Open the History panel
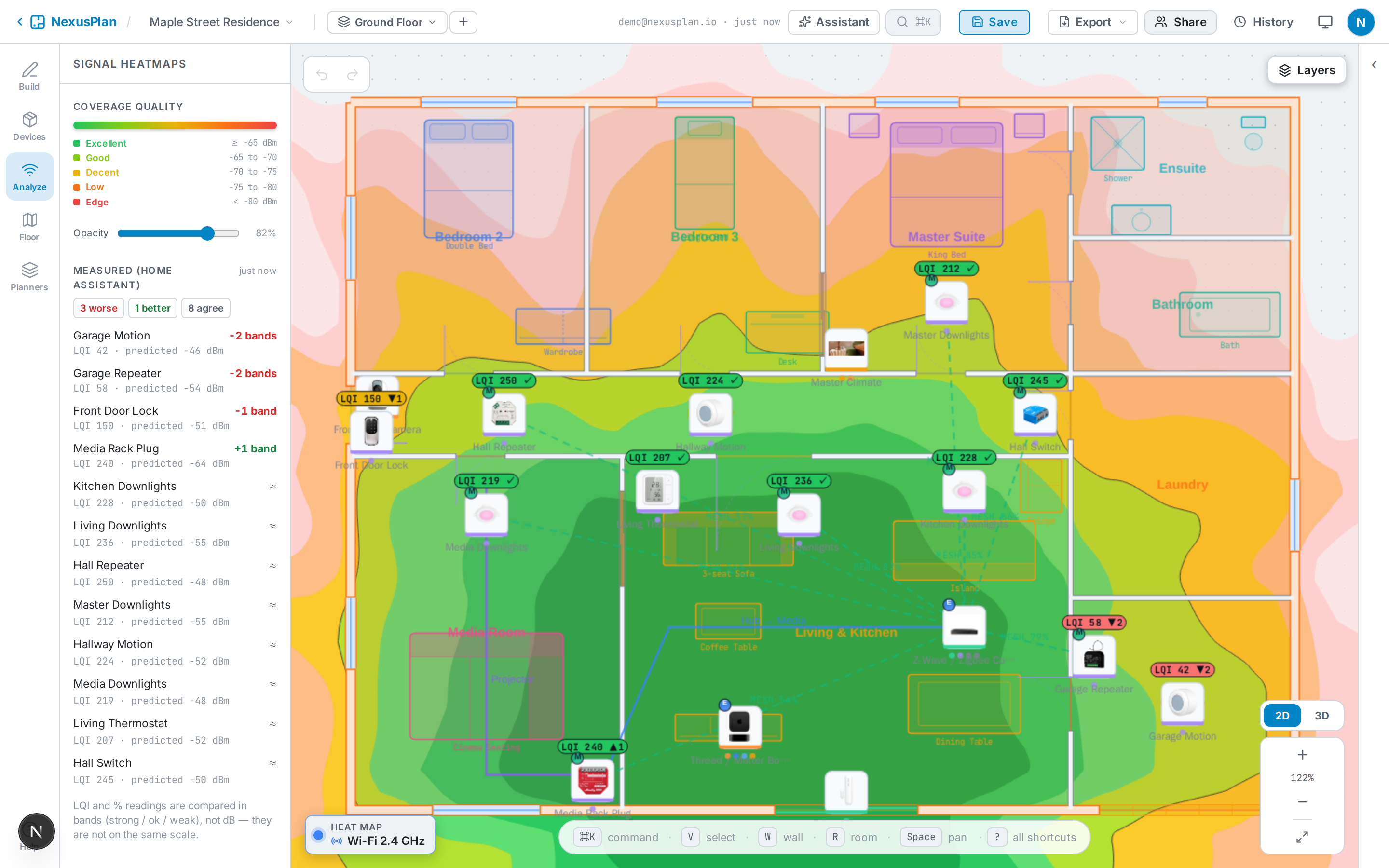 click(x=1263, y=22)
